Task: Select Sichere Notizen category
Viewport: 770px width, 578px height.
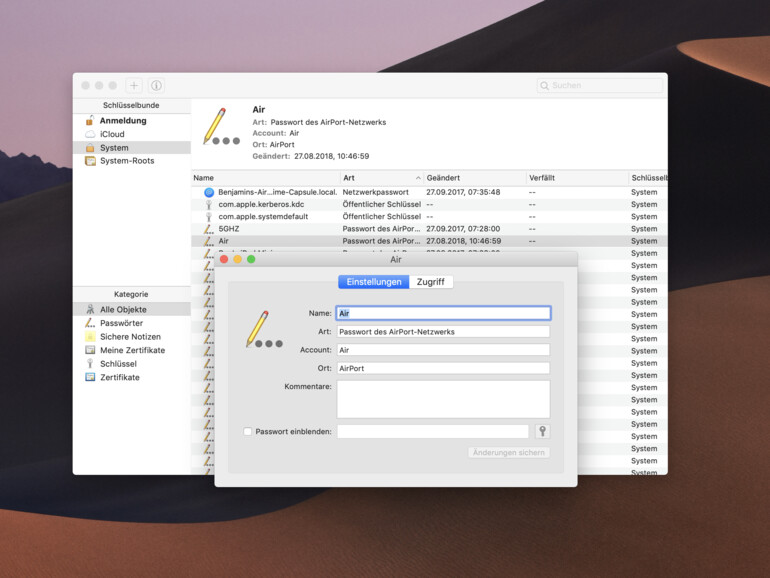Action: (x=130, y=337)
